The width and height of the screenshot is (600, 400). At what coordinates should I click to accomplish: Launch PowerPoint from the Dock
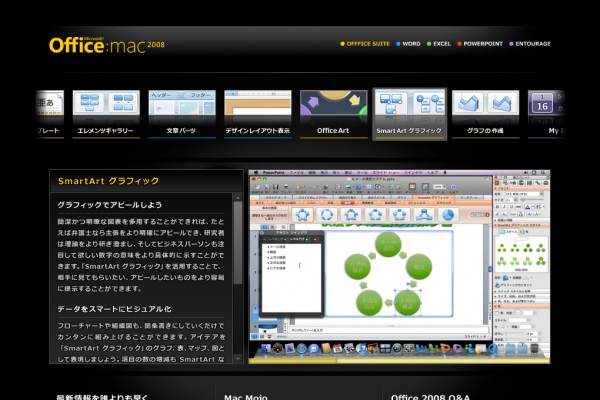445,348
